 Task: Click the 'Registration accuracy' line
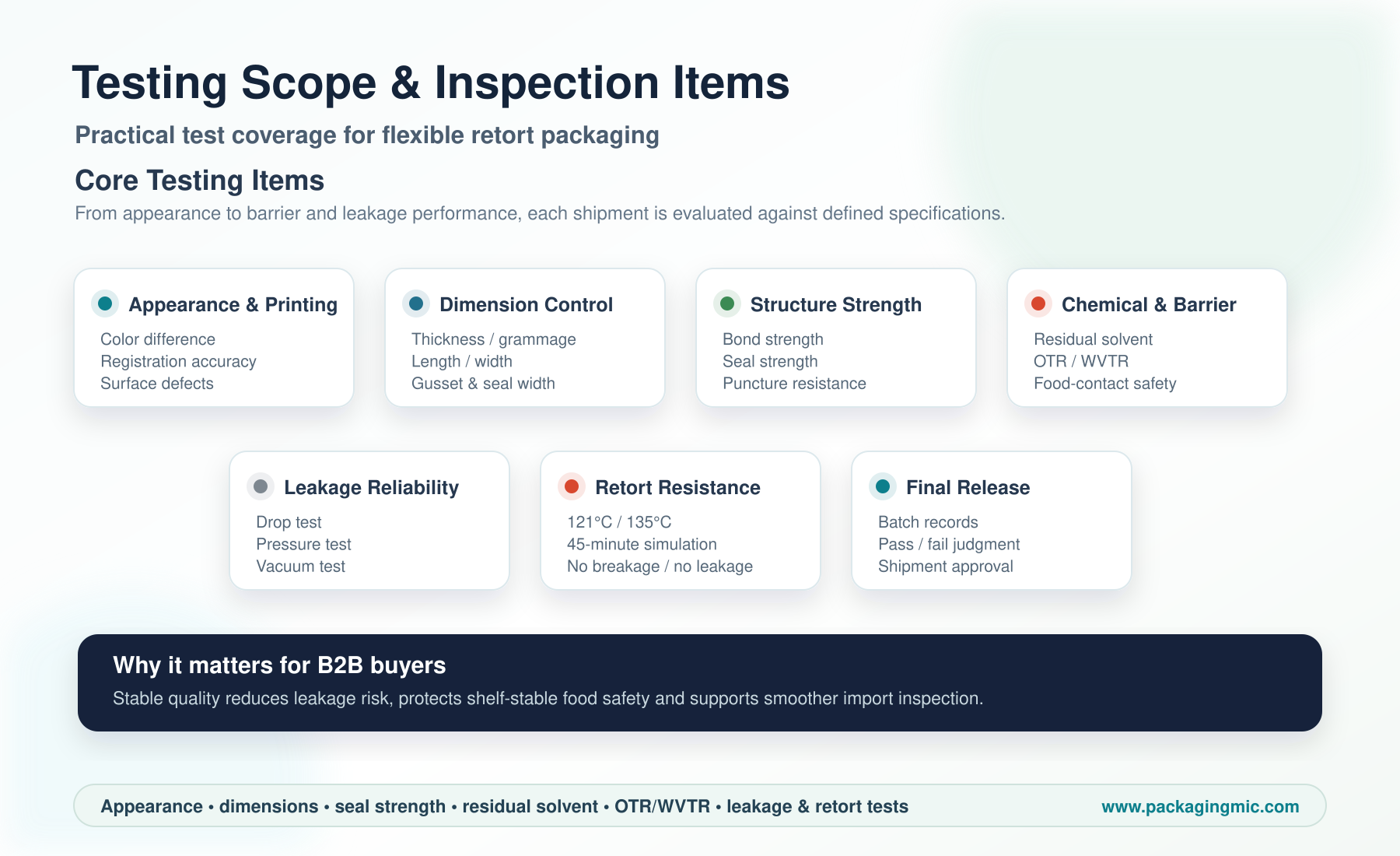(178, 361)
